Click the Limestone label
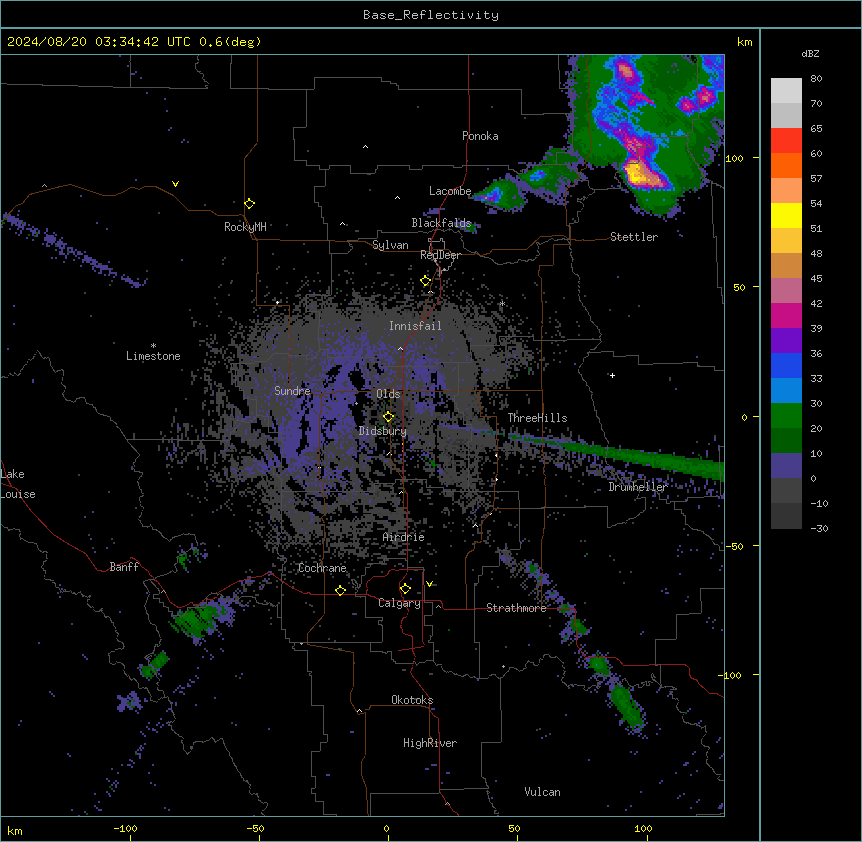Viewport: 862px width, 842px height. click(x=153, y=356)
